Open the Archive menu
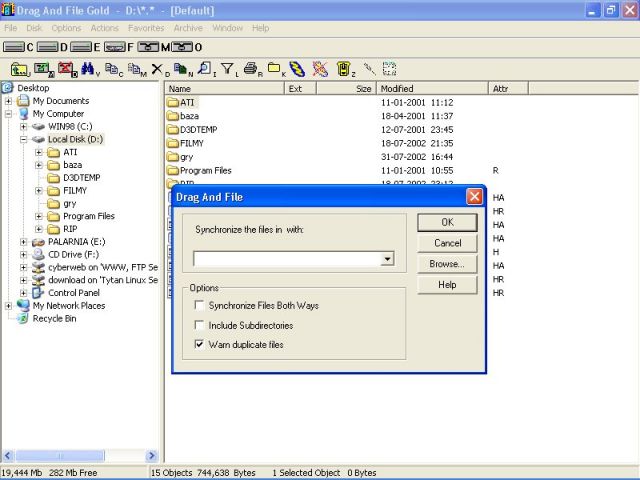Image resolution: width=640 pixels, height=480 pixels. (188, 28)
